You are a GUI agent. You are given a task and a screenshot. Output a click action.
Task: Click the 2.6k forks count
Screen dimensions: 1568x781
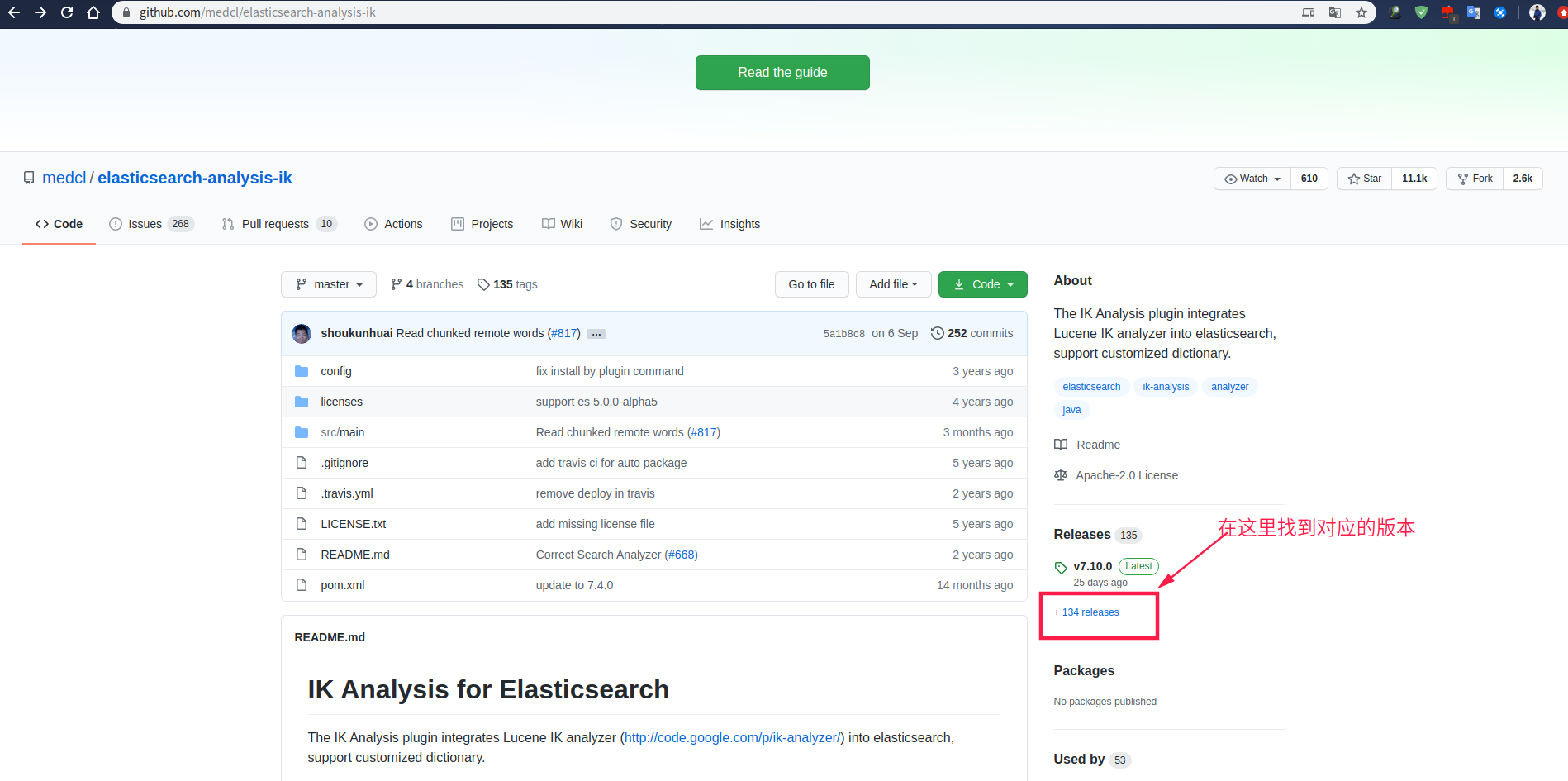pos(1523,179)
